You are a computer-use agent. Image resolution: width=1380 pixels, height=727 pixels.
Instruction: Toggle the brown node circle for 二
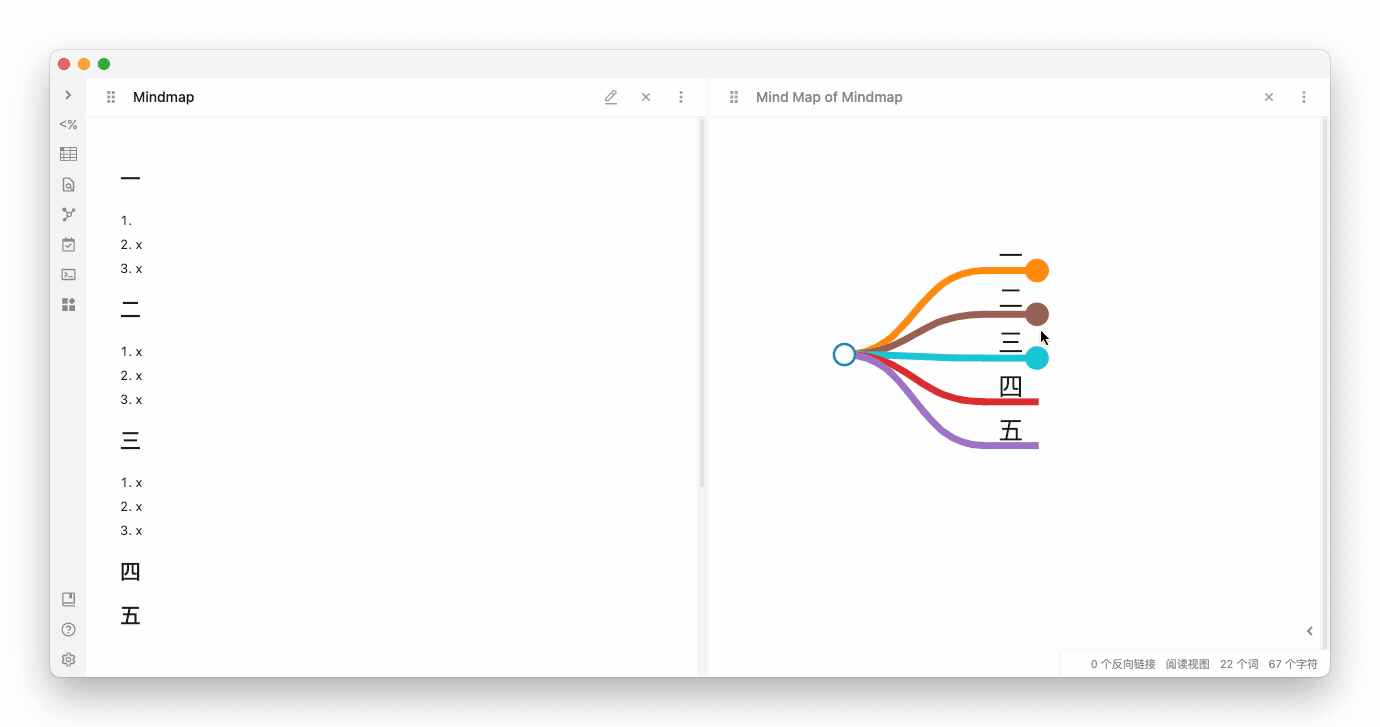[x=1037, y=314]
